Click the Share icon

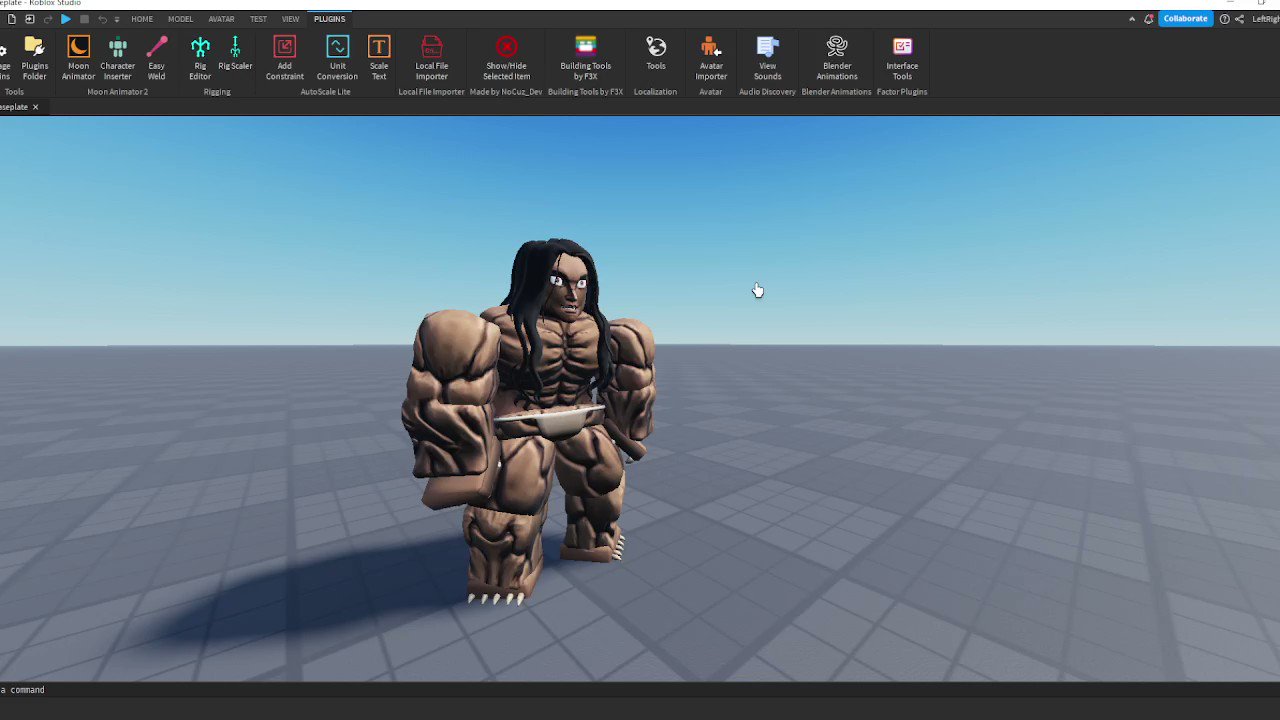tap(1240, 19)
